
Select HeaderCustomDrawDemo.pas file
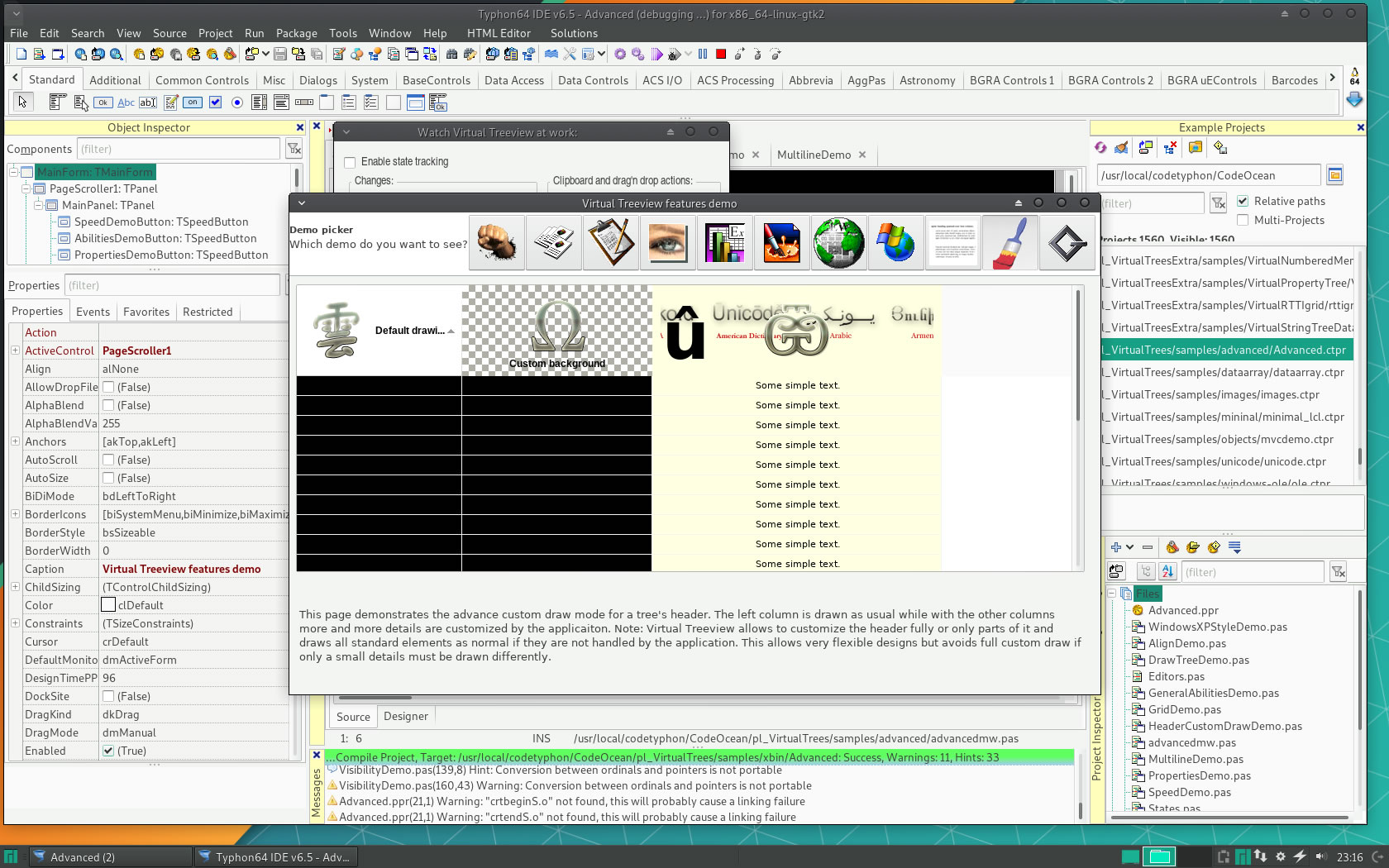pos(1224,726)
